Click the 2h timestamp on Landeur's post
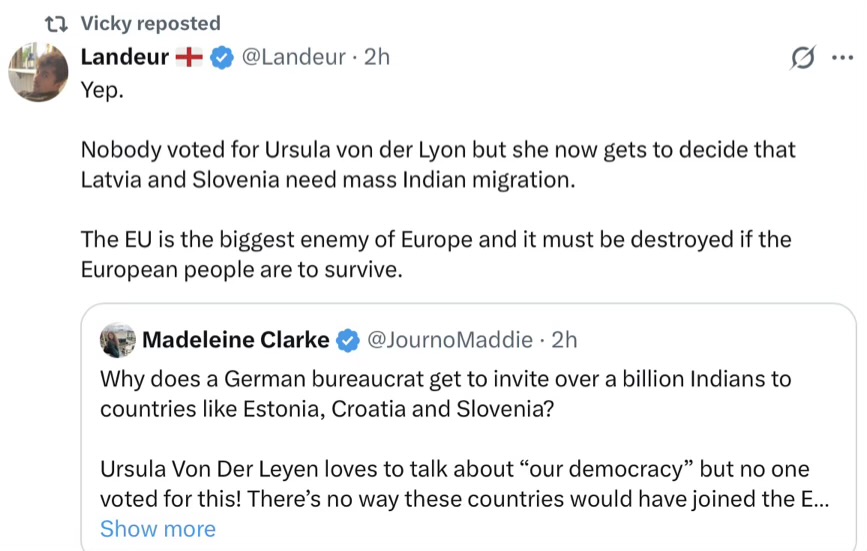The image size is (867, 551). 377,58
